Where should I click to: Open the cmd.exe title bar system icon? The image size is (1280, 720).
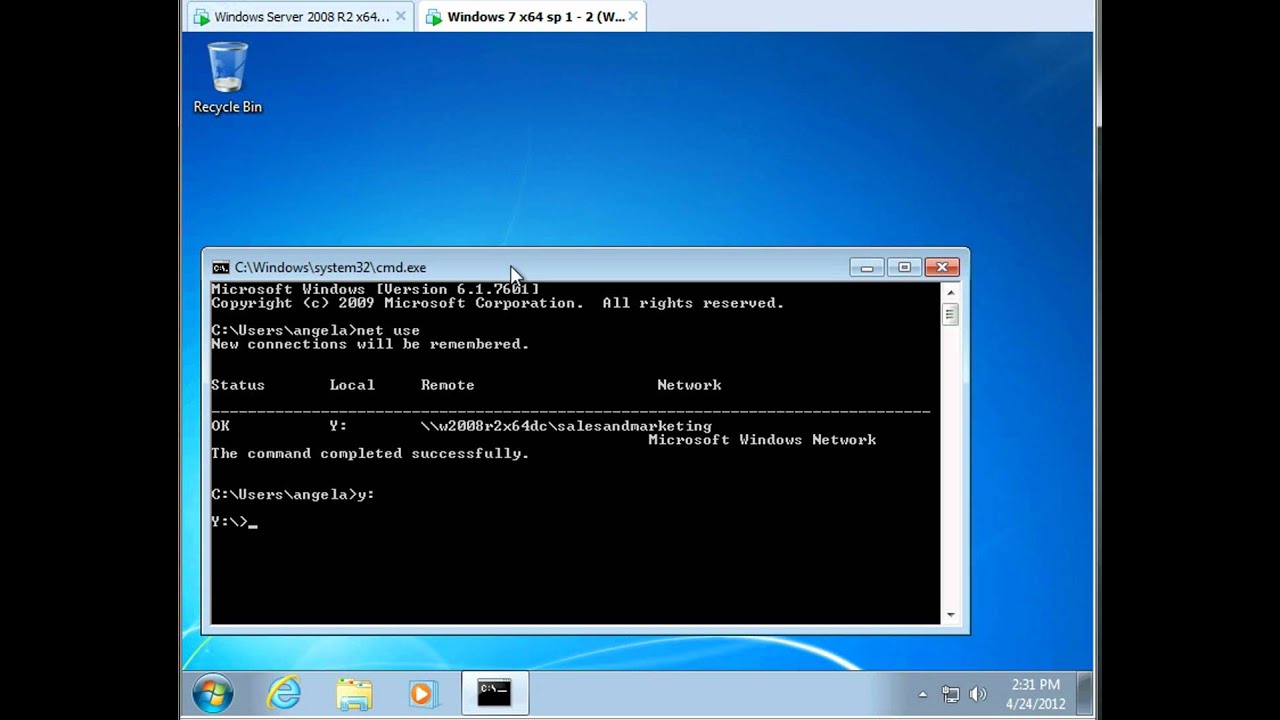220,267
